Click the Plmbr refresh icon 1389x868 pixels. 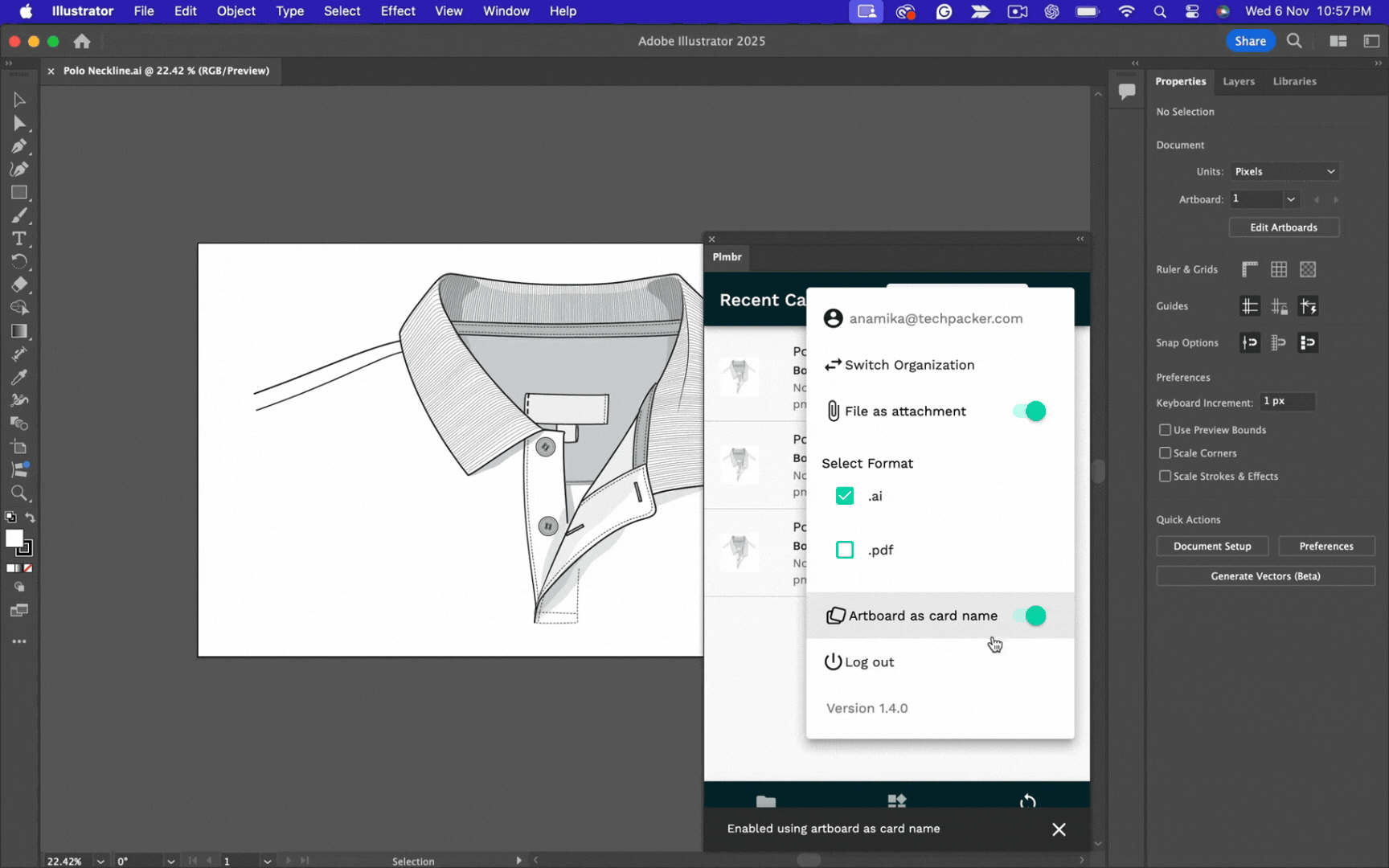[1028, 801]
